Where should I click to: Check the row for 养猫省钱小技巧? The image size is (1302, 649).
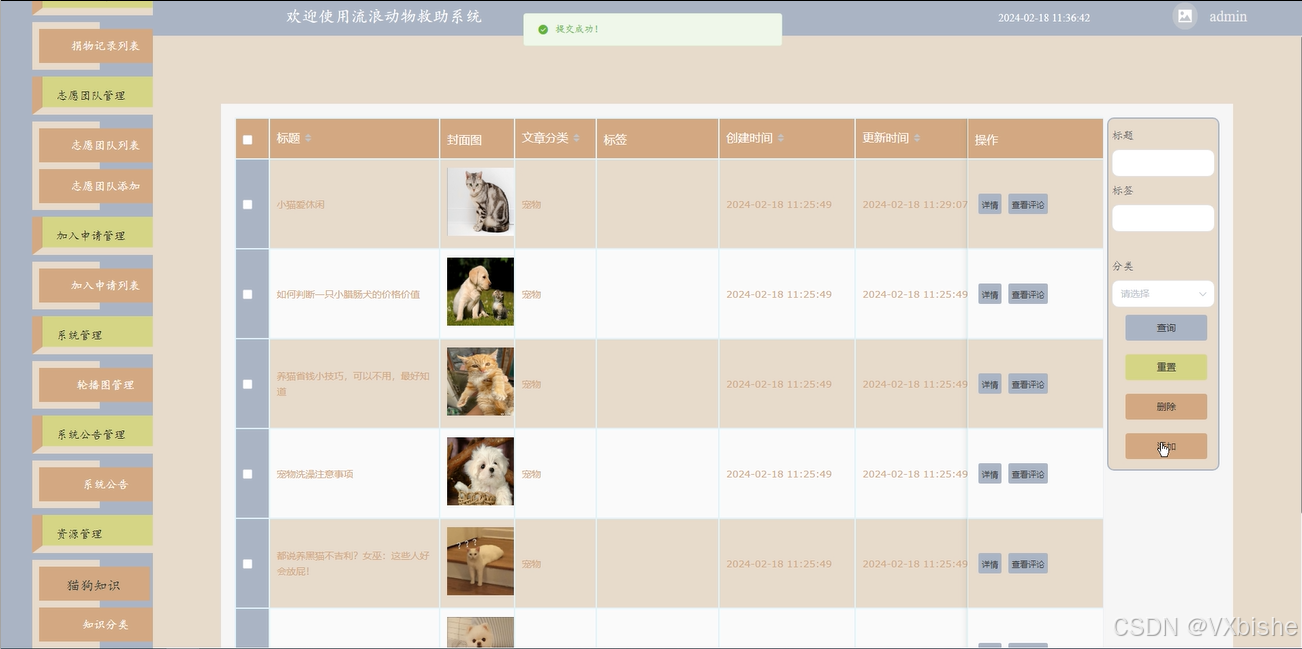point(248,384)
